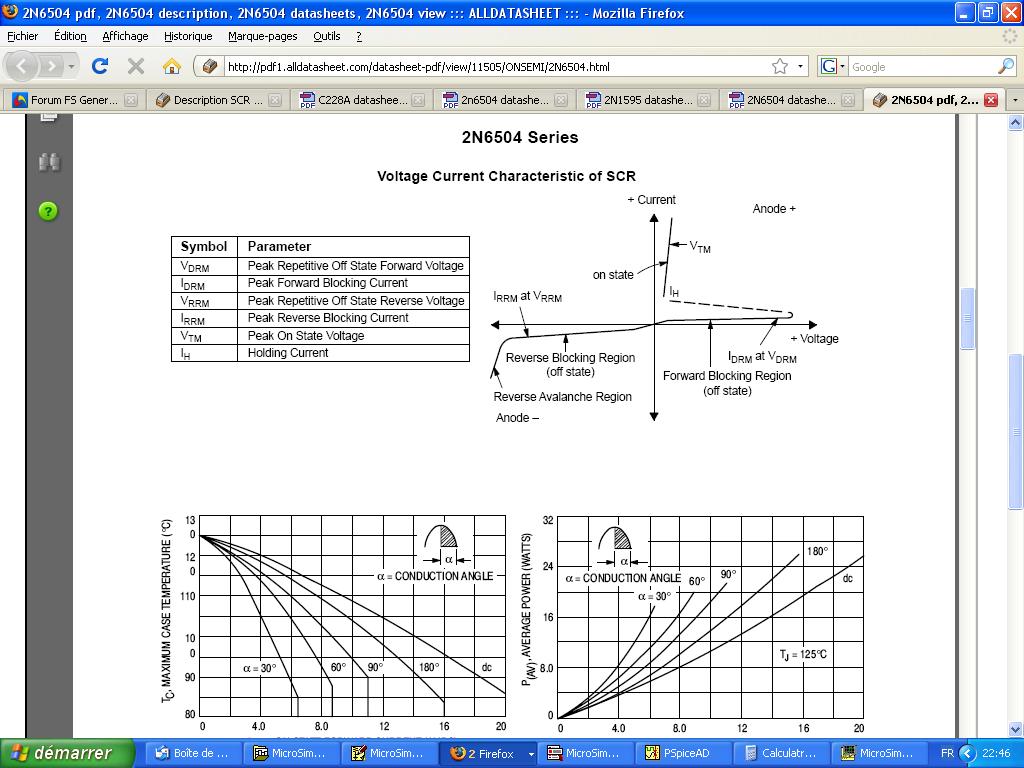Image resolution: width=1024 pixels, height=768 pixels.
Task: Click the Google search box
Action: [x=921, y=67]
